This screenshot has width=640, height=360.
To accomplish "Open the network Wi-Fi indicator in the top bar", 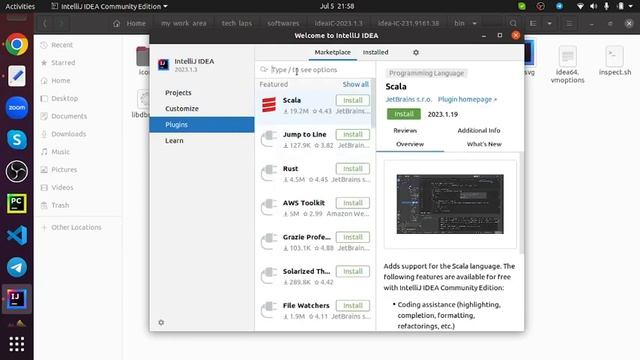I will point(580,6).
